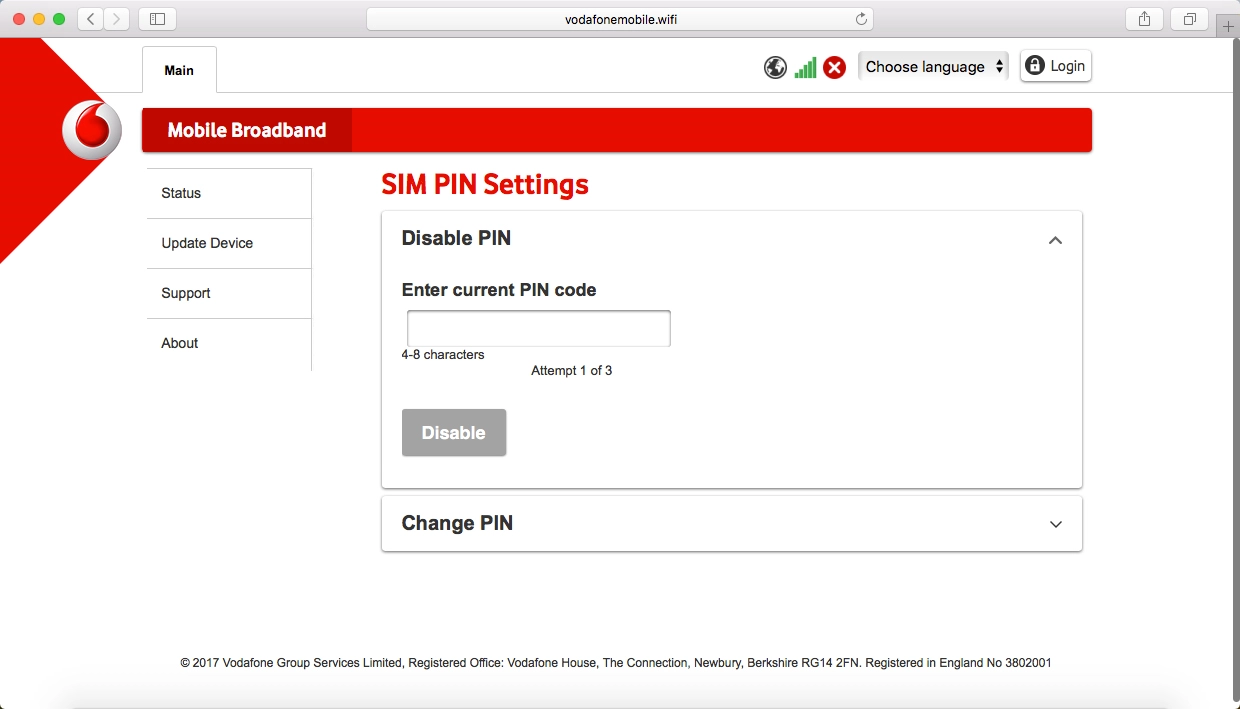
Task: Click the Disable button
Action: (x=454, y=432)
